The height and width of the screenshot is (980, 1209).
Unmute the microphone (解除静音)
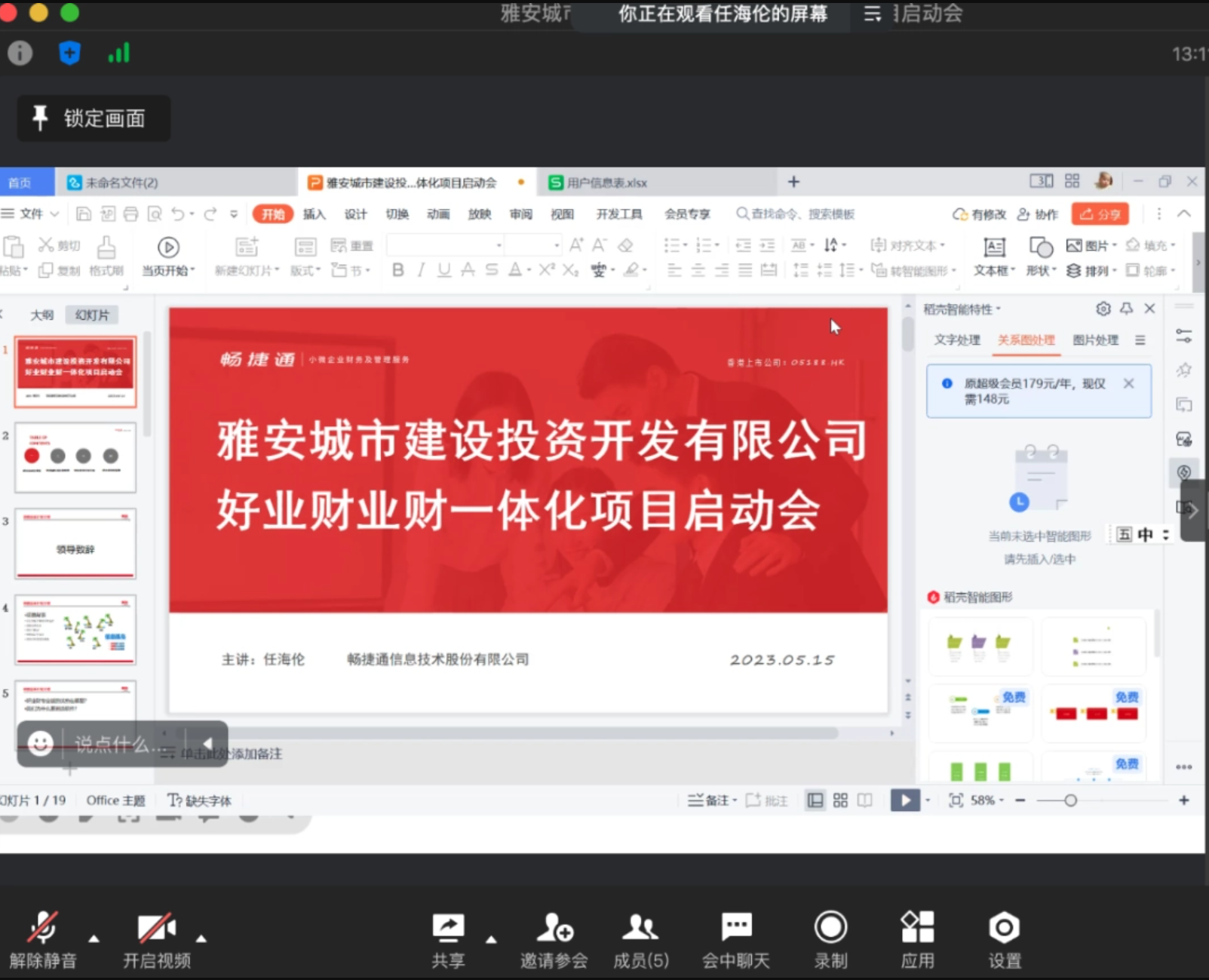(43, 927)
